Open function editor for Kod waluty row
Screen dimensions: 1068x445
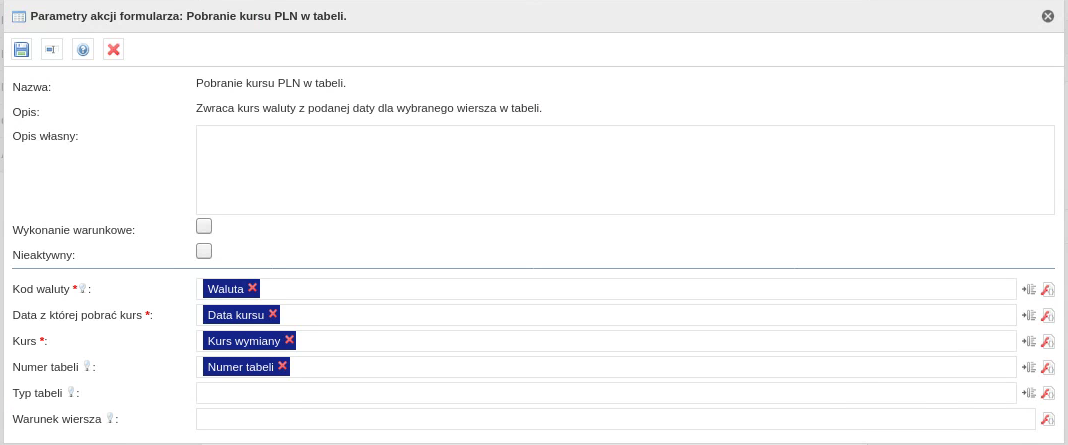(x=1048, y=289)
